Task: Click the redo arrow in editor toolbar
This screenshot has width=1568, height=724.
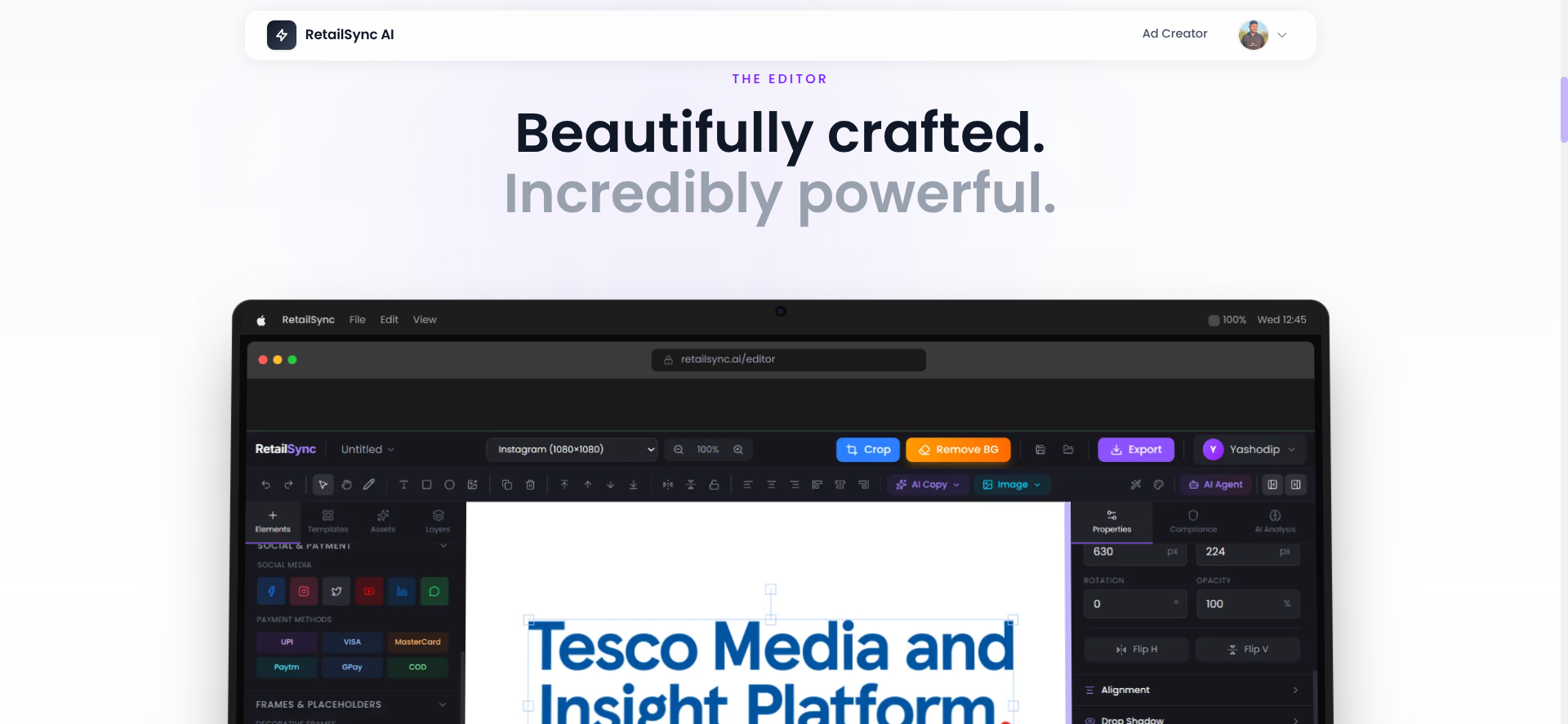Action: [x=288, y=485]
